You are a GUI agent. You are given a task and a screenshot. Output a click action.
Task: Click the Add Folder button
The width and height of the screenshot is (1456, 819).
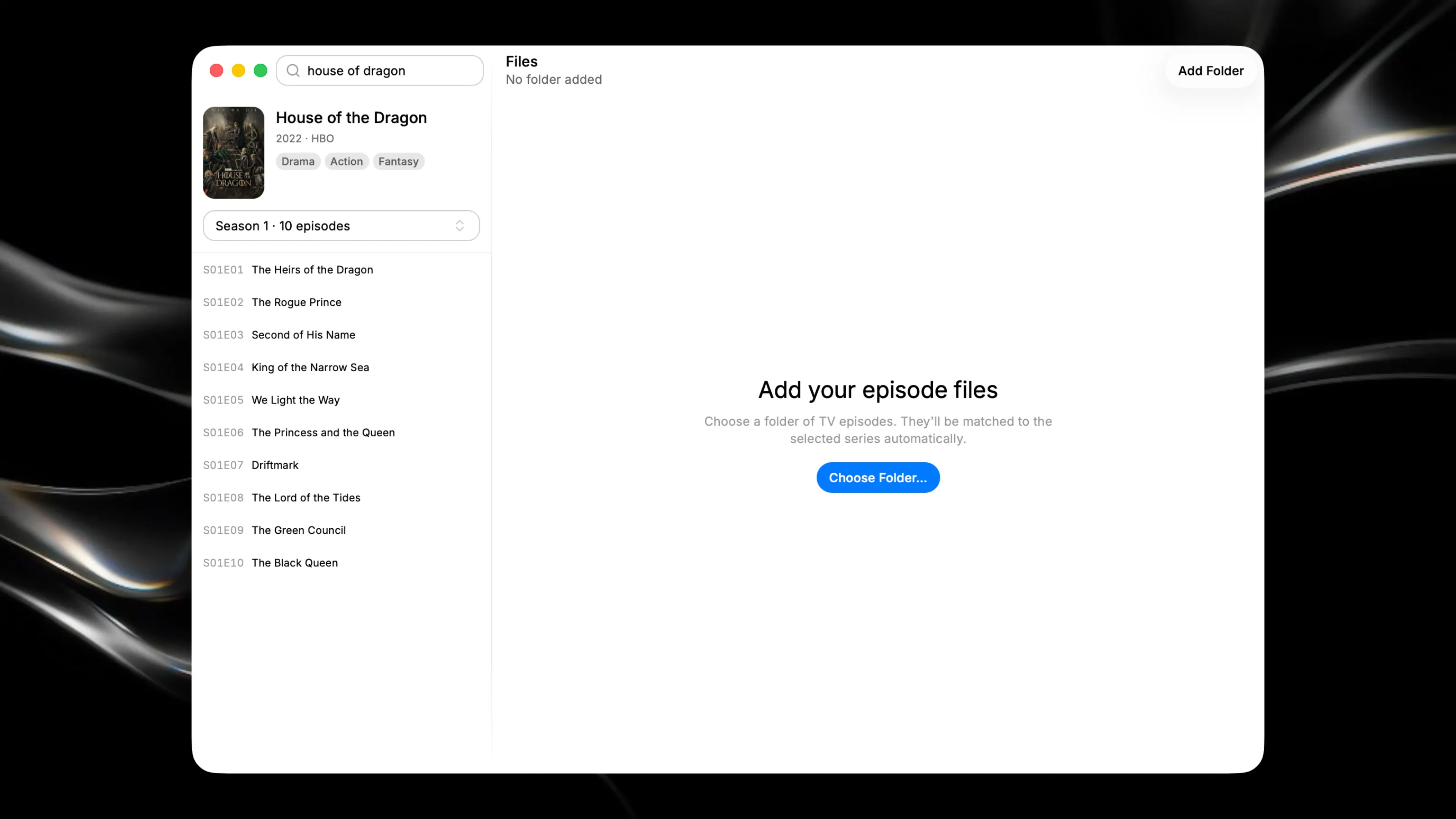(x=1211, y=71)
